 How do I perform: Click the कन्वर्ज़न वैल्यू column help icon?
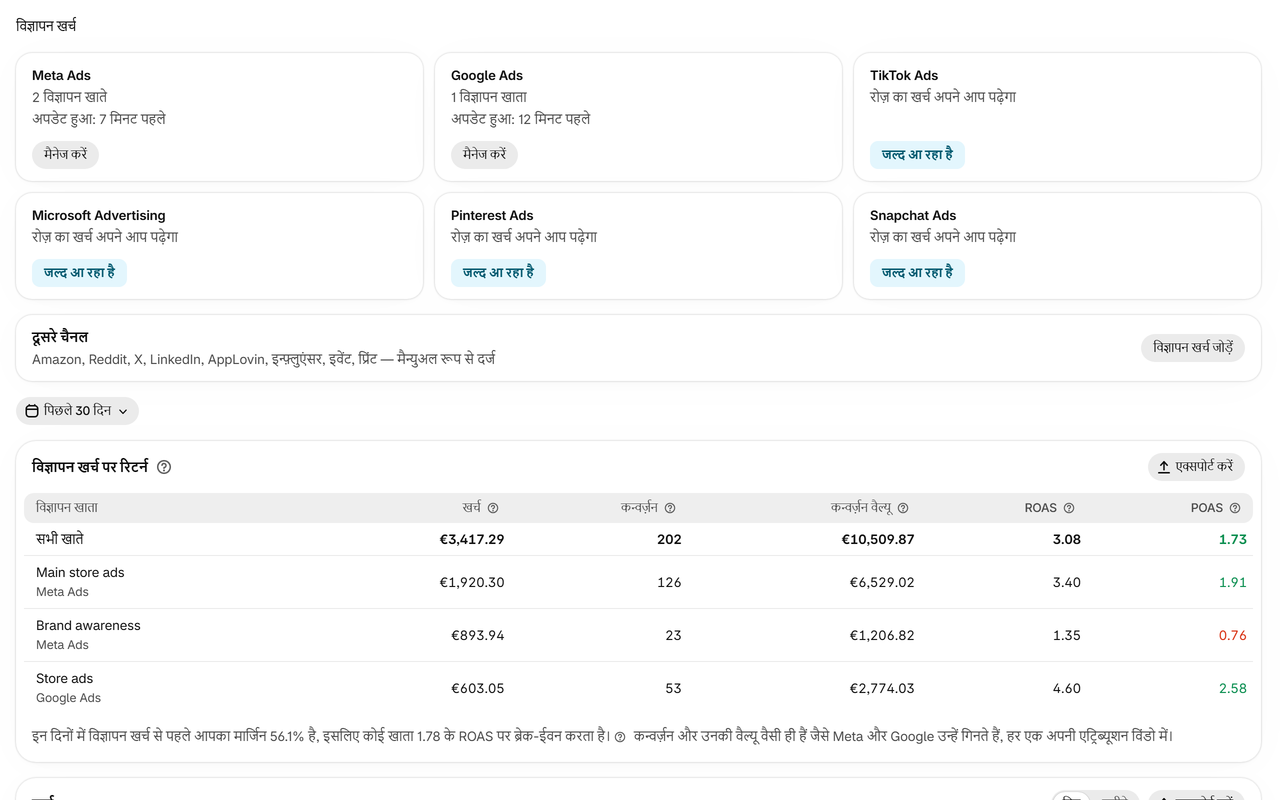[x=903, y=508]
